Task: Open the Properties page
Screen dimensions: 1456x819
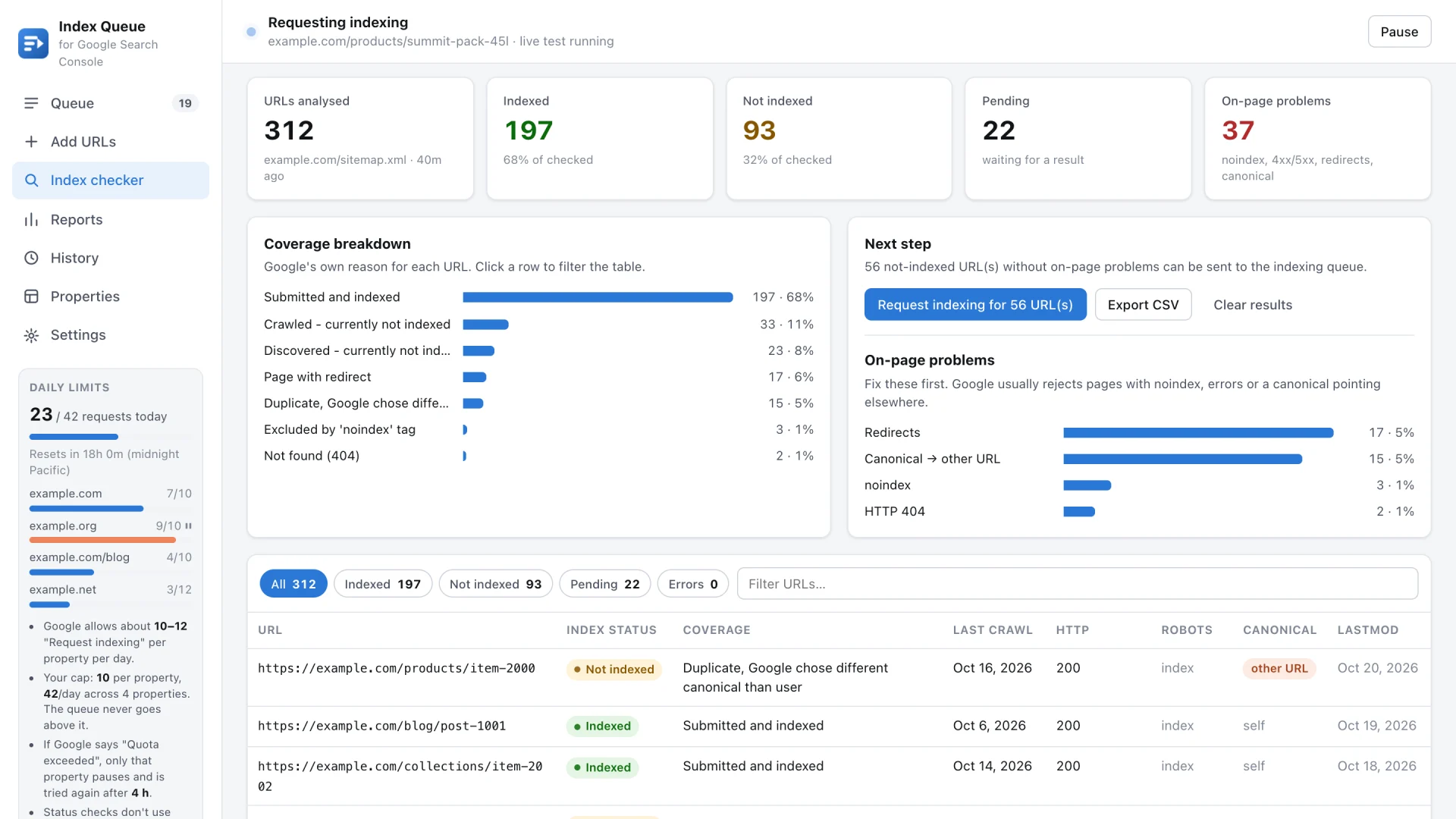Action: coord(111,297)
